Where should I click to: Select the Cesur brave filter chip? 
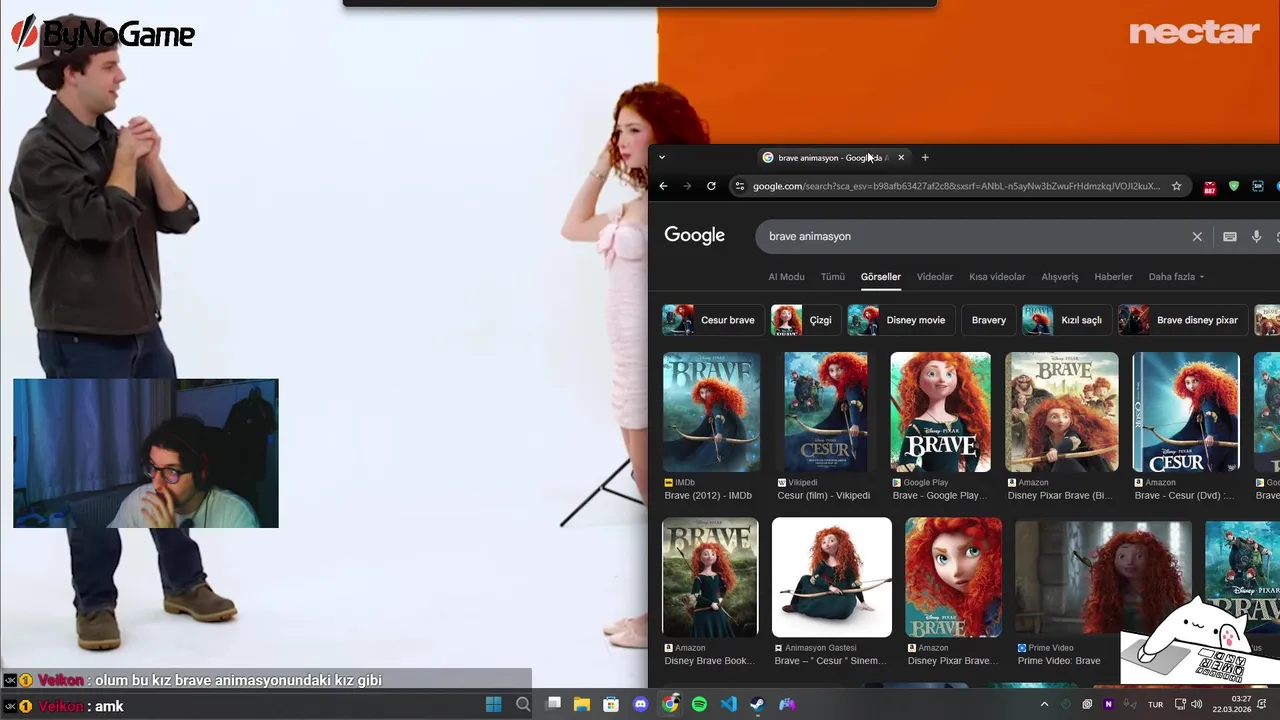click(x=713, y=320)
